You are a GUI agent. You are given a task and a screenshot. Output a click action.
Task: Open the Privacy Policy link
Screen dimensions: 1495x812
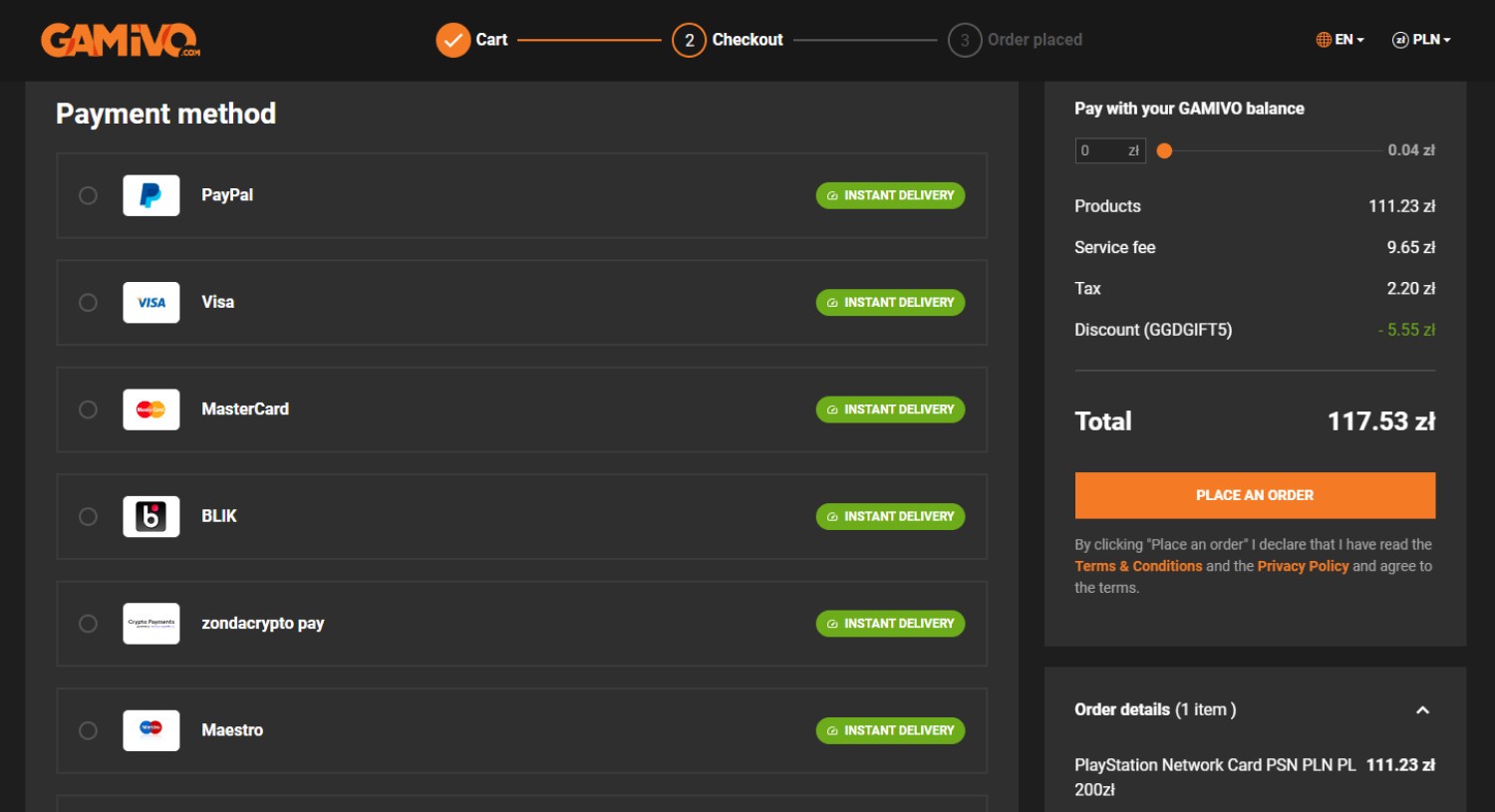1303,566
